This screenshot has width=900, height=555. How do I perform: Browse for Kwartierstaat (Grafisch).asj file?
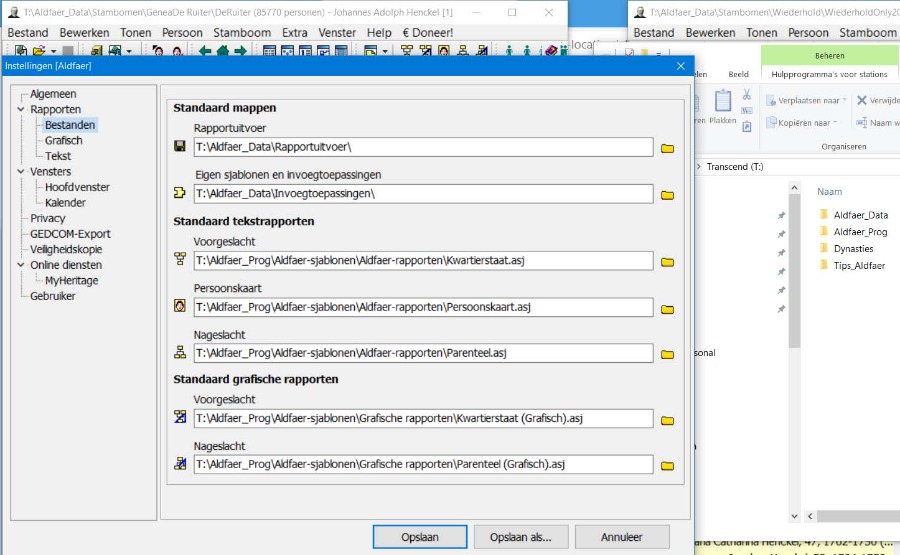(667, 419)
